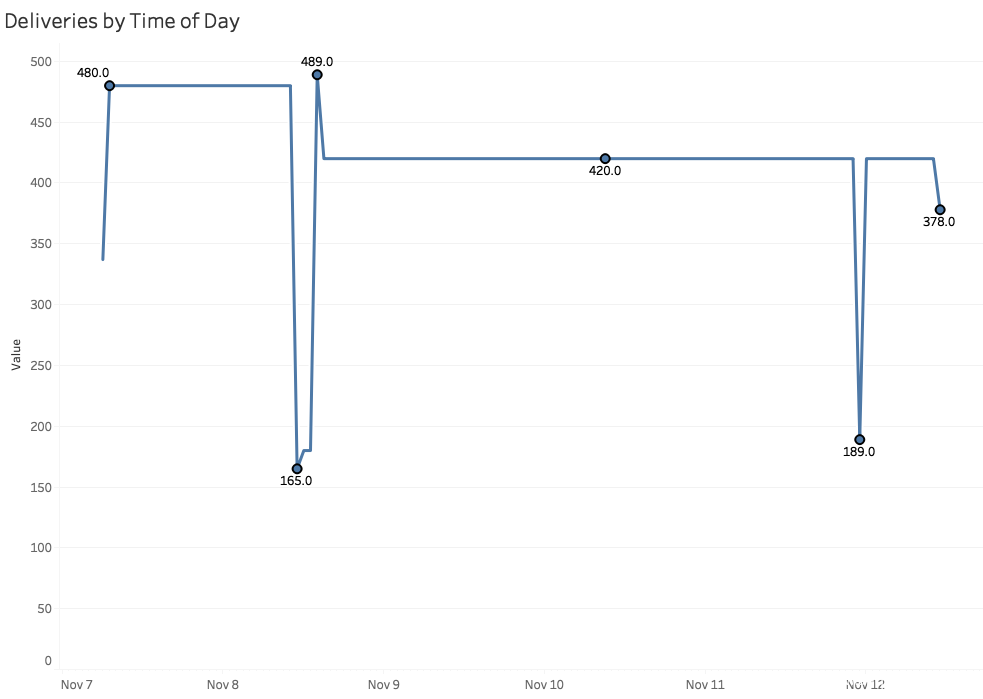Click the Nov 10 date label
Screen dimensions: 983x699
pos(544,685)
